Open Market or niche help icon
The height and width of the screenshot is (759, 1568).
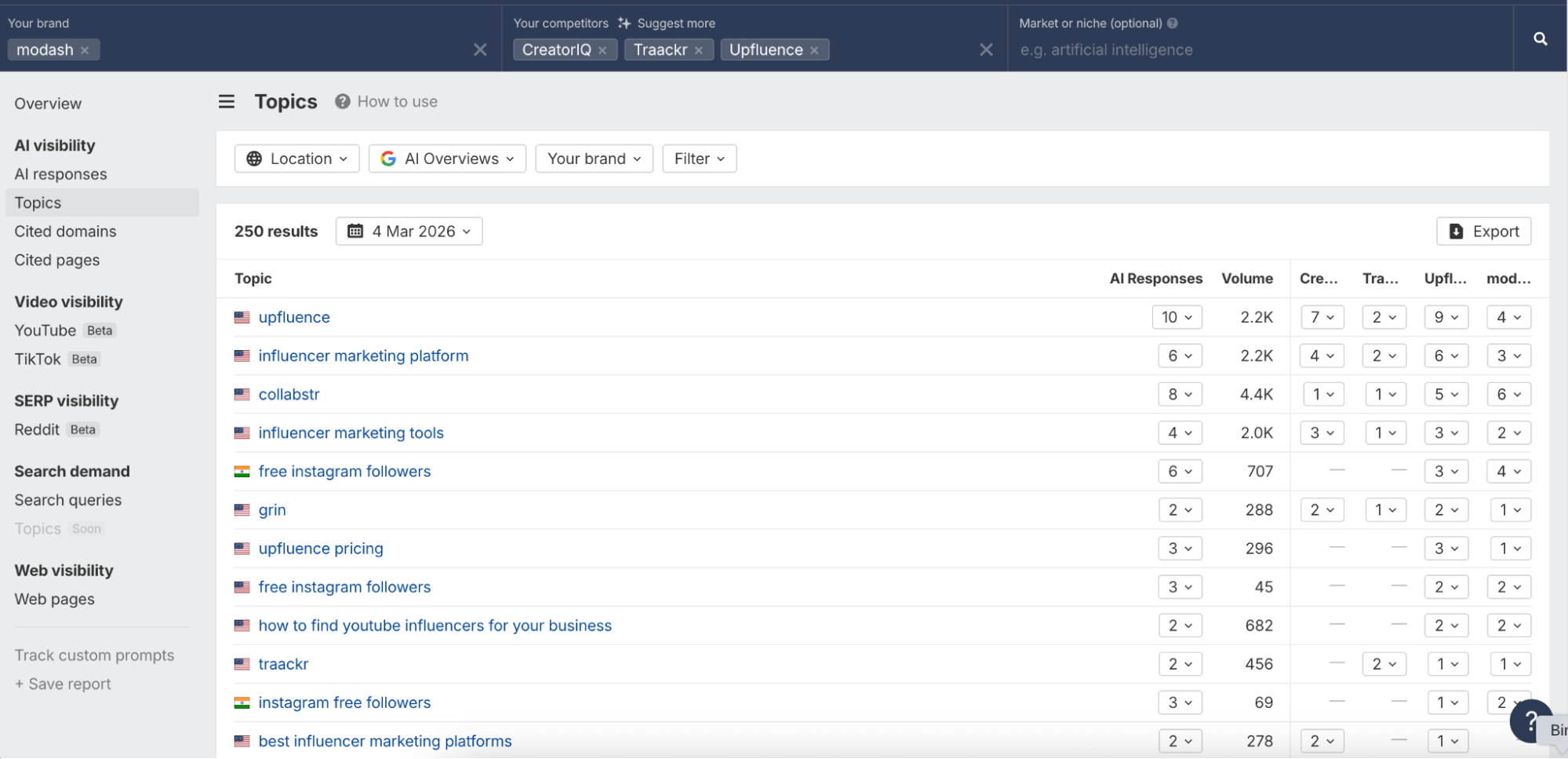pos(1173,23)
